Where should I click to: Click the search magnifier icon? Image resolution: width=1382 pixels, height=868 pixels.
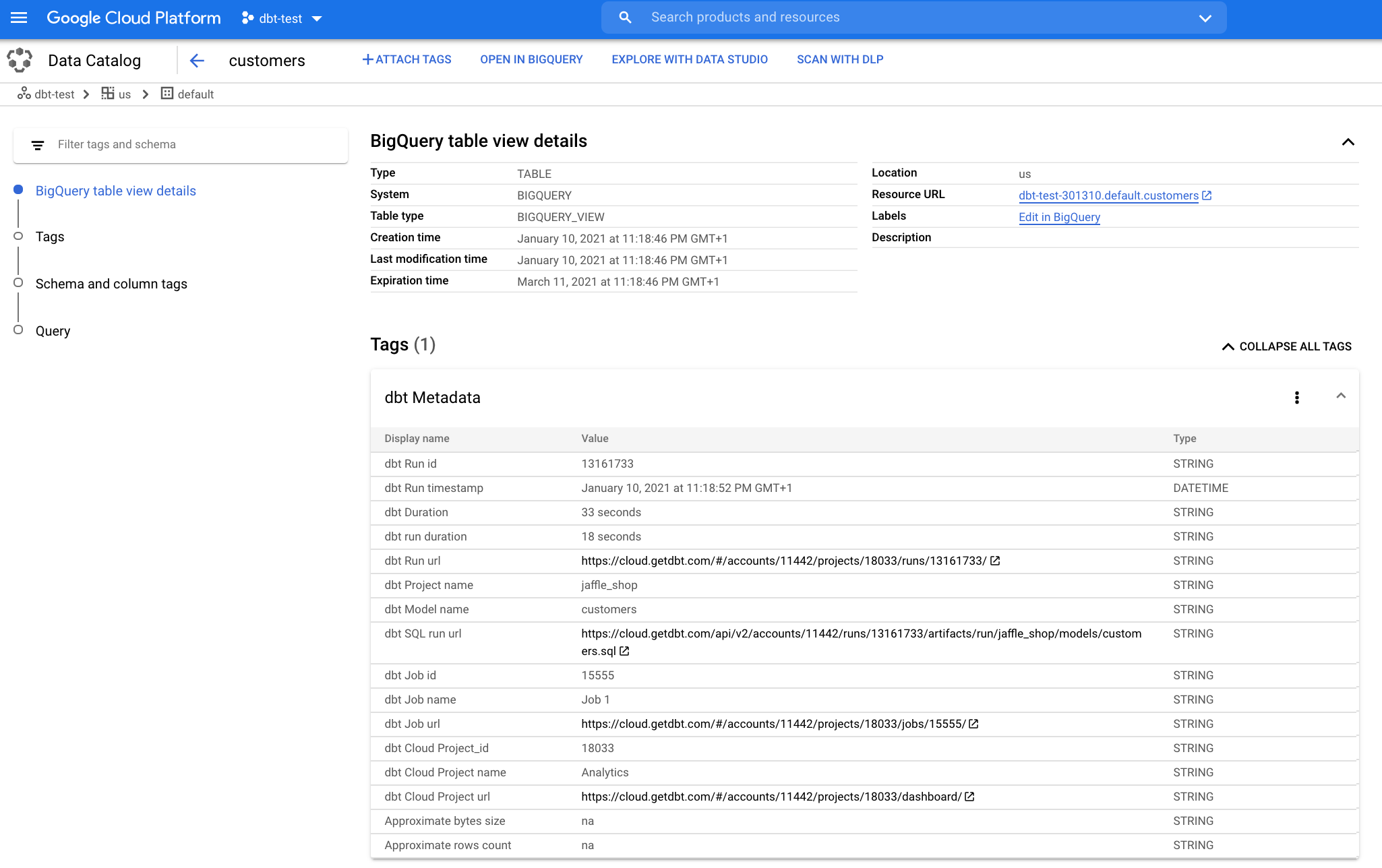point(625,18)
